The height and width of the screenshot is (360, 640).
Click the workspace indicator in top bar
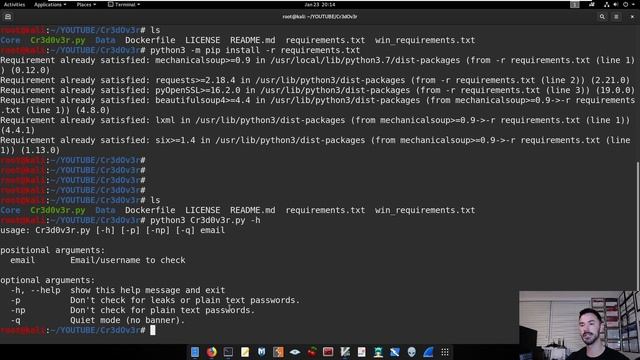click(575, 4)
